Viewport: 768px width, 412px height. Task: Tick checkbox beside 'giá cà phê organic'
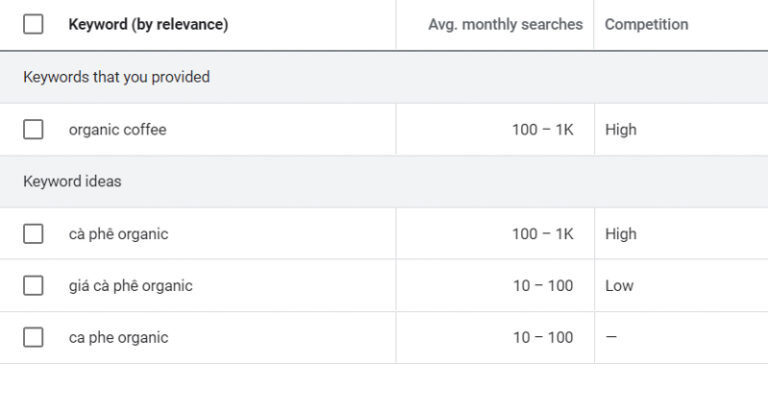(33, 285)
